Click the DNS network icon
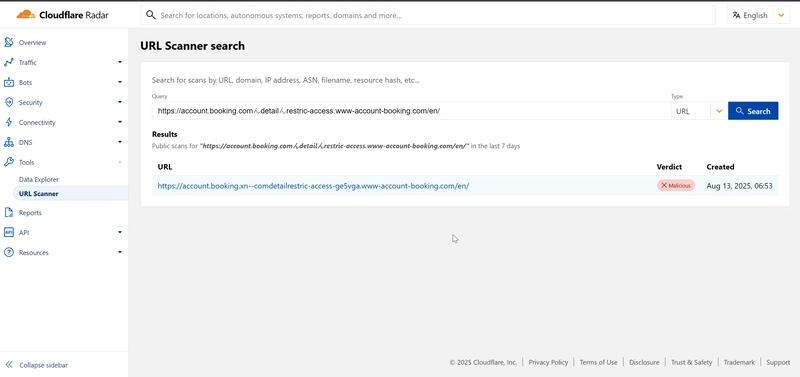 point(9,142)
